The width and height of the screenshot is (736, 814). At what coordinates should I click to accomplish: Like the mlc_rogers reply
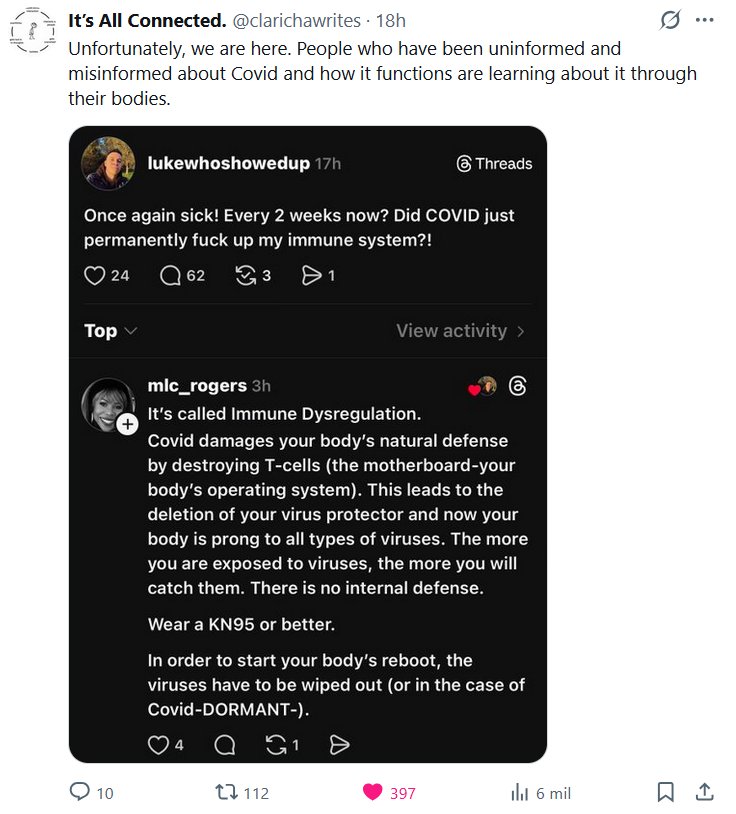pyautogui.click(x=159, y=744)
